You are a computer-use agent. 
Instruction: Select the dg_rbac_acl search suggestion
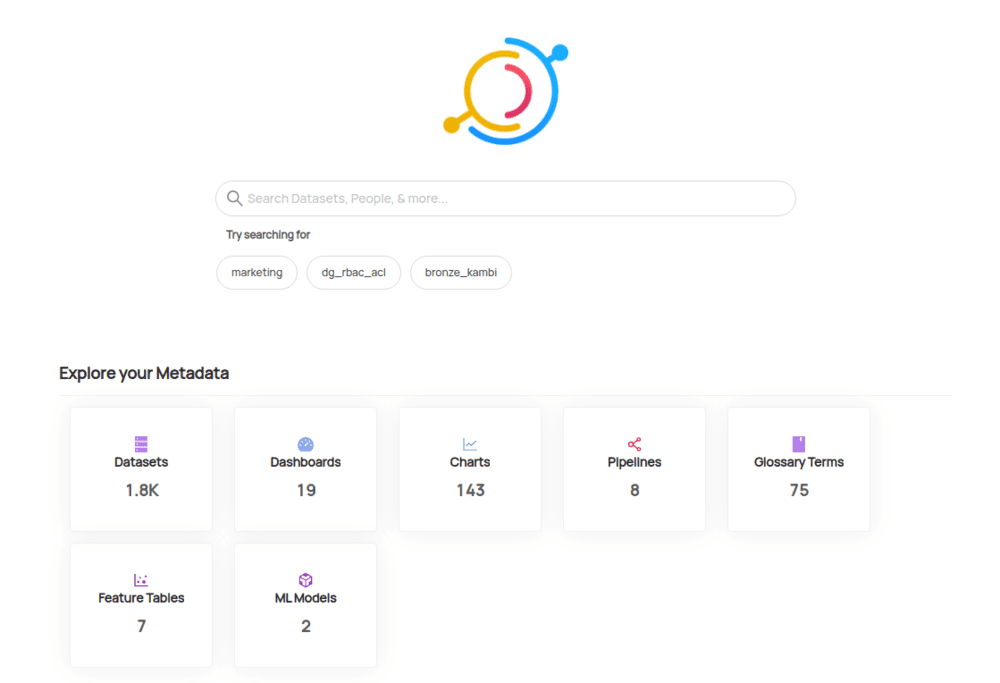[353, 272]
